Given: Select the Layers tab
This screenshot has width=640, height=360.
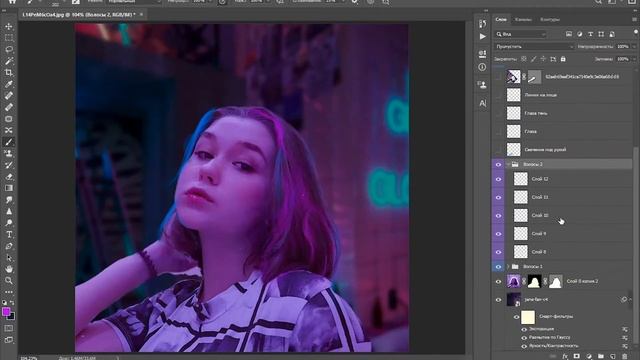Looking at the screenshot, I should point(501,19).
